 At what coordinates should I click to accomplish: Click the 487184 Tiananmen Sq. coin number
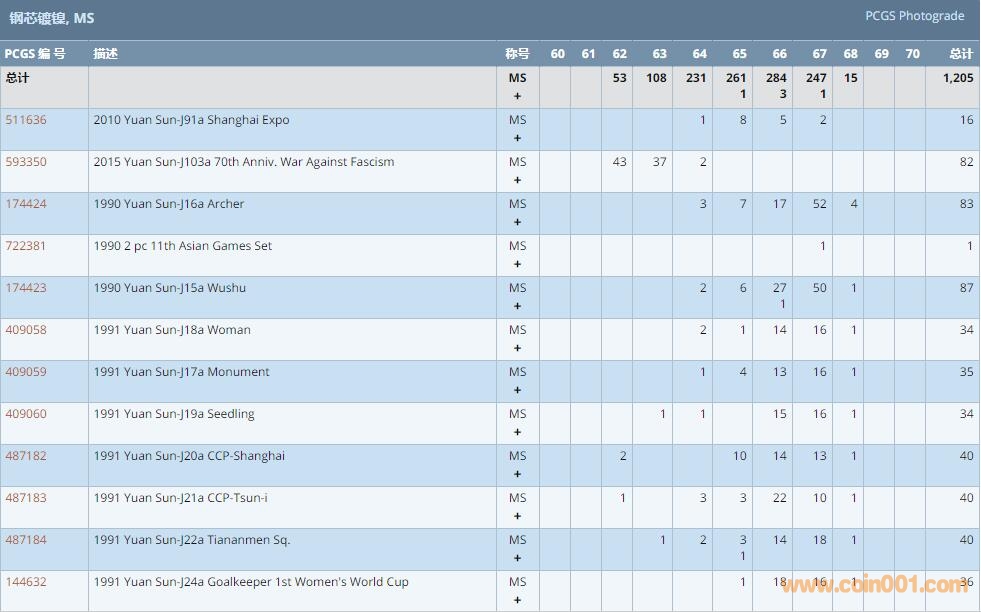click(26, 540)
